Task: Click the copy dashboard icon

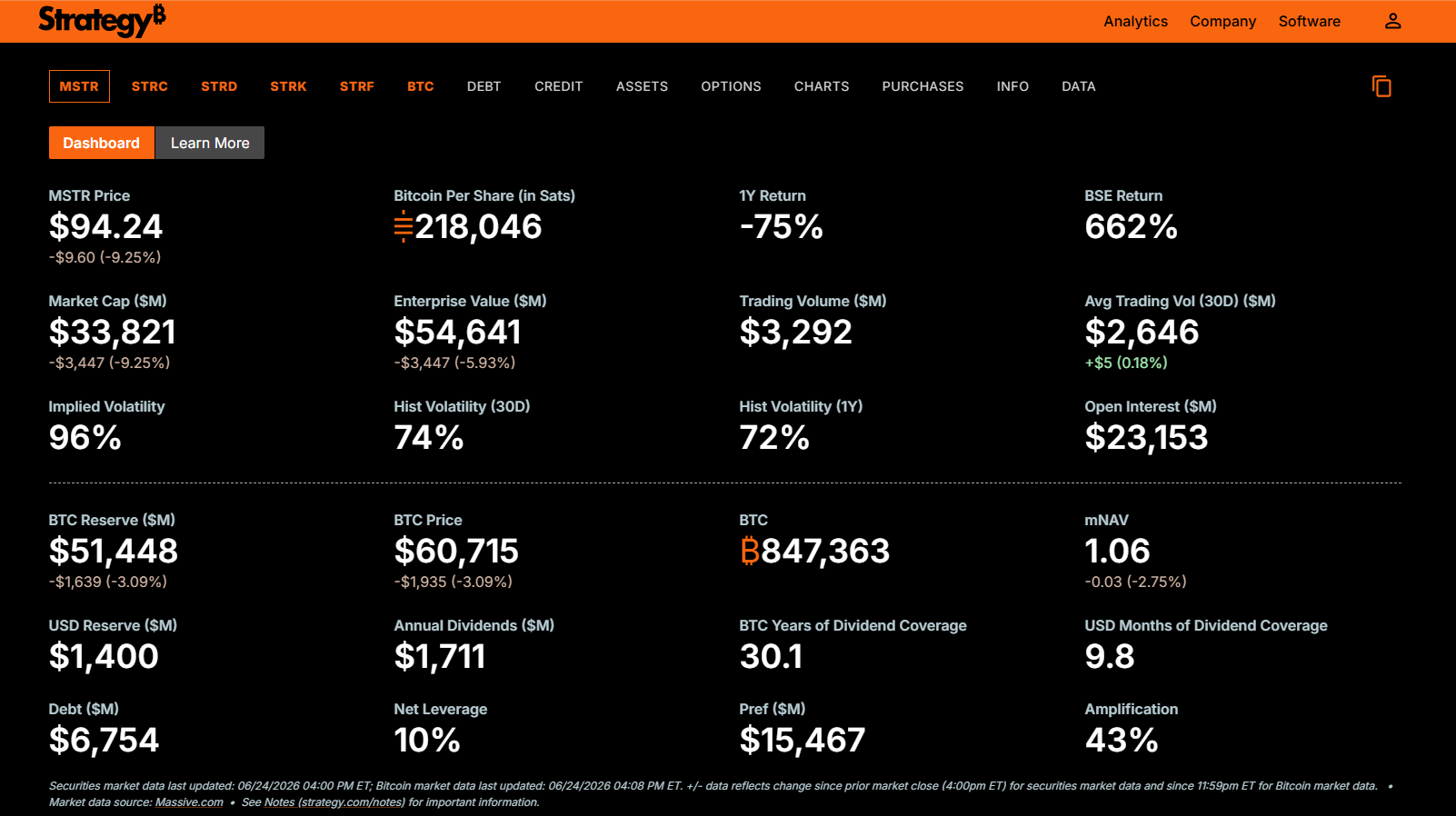Action: click(1381, 86)
